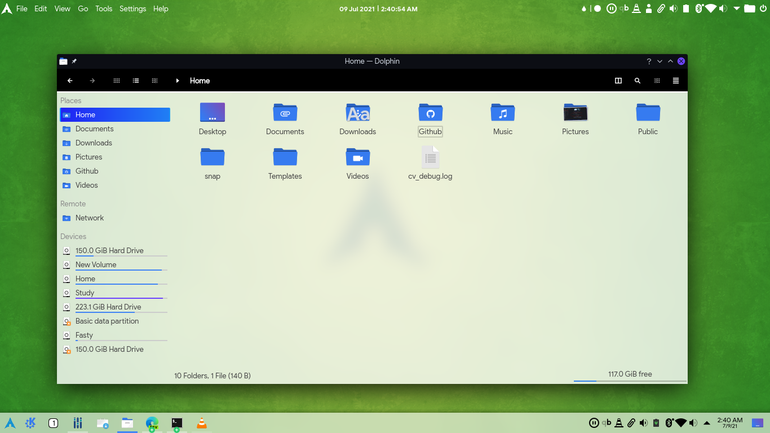
Task: Open Dolphin hamburger control menu
Action: pos(676,81)
